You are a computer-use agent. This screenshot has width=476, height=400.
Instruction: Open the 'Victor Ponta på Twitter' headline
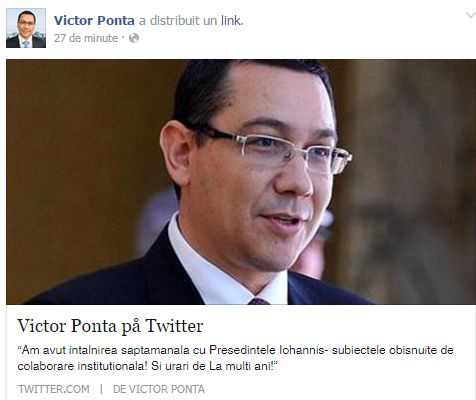[x=110, y=326]
